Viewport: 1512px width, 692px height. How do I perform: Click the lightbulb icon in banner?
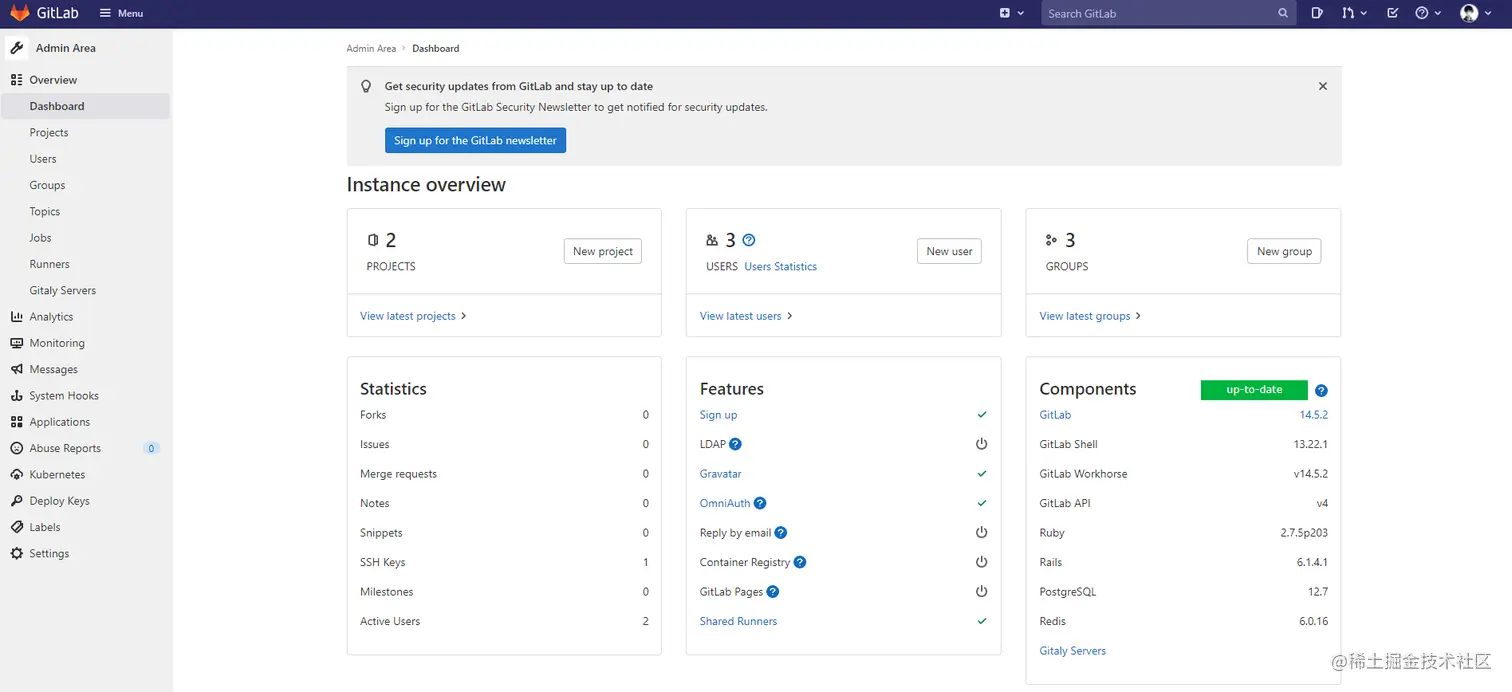point(366,87)
